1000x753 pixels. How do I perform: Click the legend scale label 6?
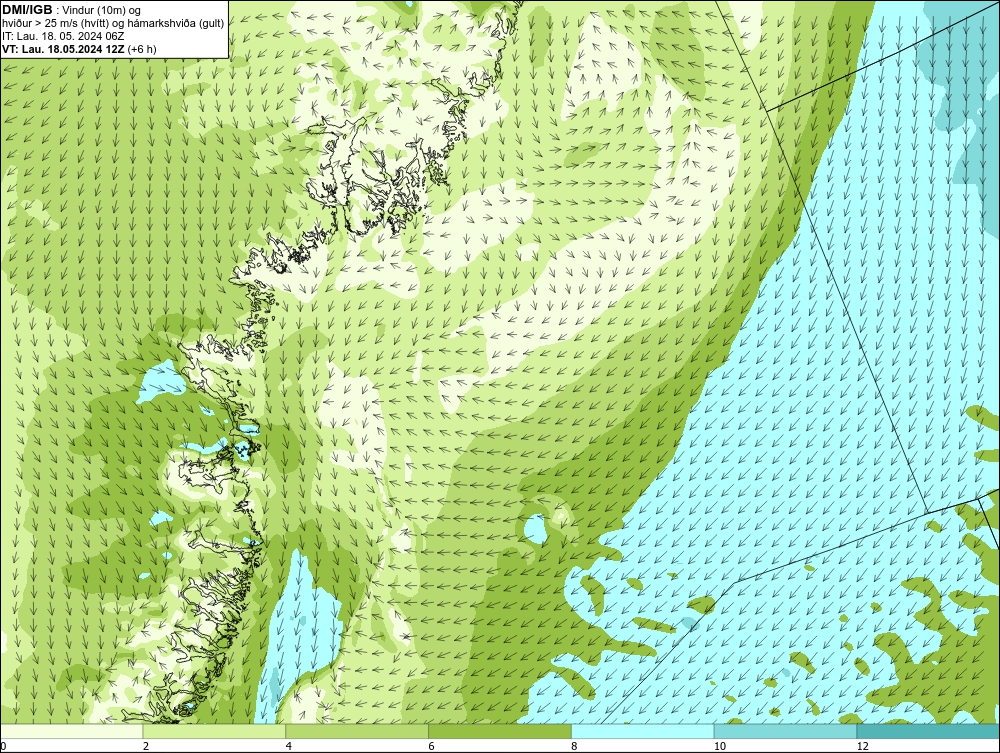tap(432, 746)
